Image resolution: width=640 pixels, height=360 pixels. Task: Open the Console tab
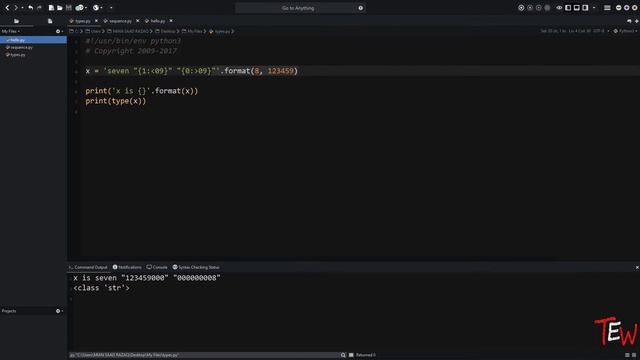[157, 267]
